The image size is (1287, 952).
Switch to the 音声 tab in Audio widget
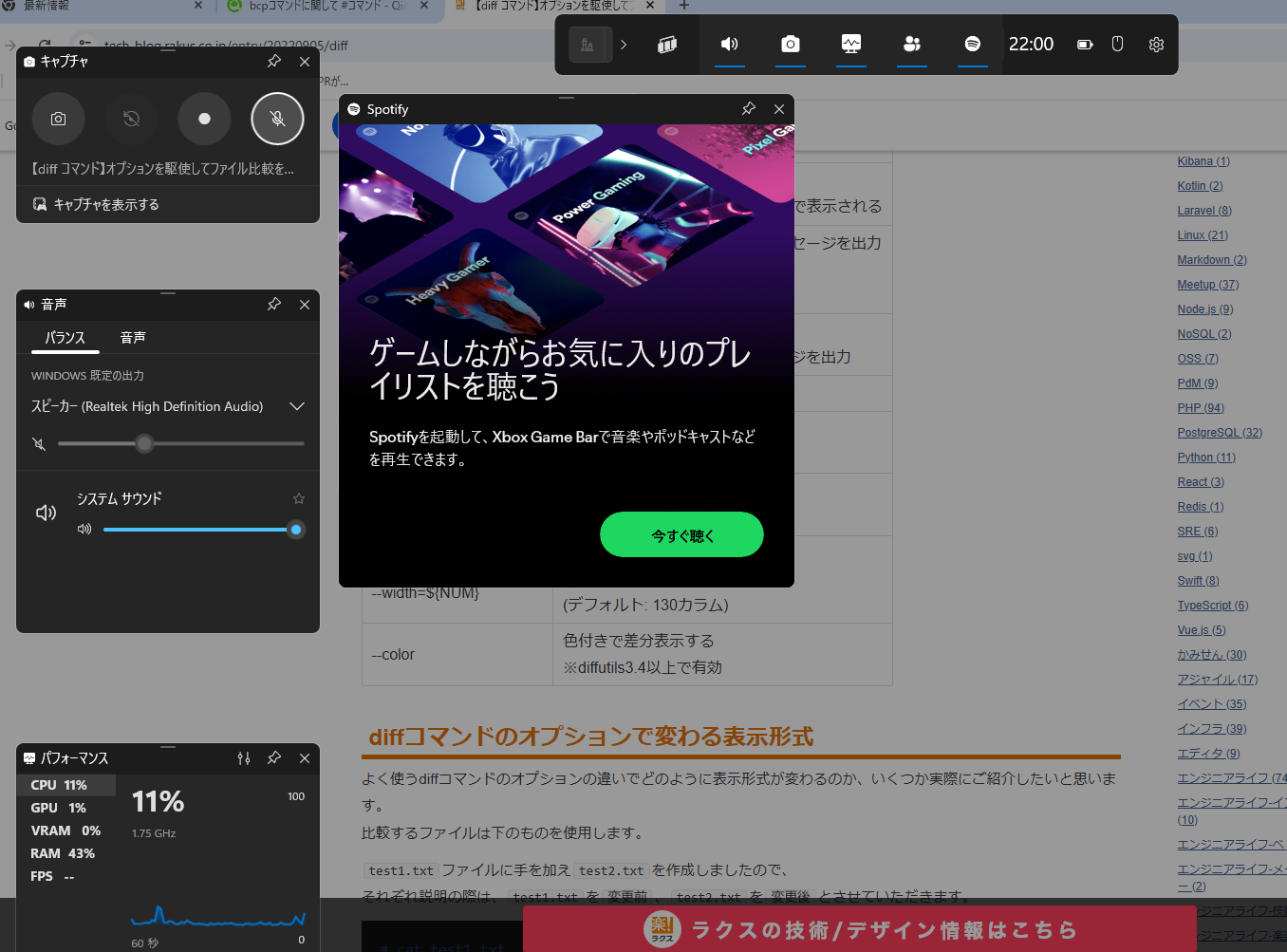click(133, 338)
